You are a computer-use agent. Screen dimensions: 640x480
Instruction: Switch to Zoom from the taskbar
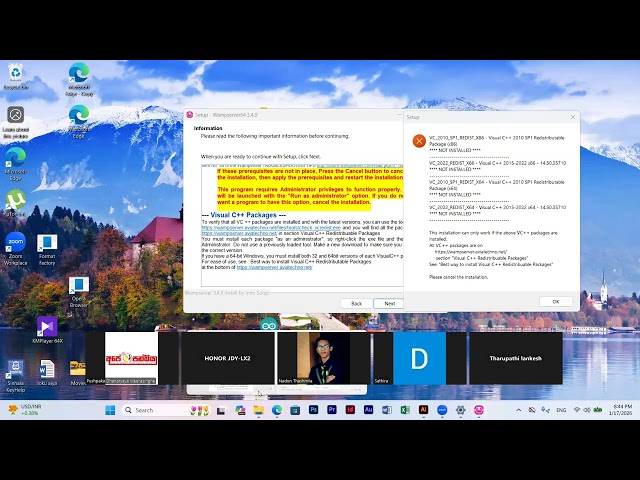coord(442,410)
